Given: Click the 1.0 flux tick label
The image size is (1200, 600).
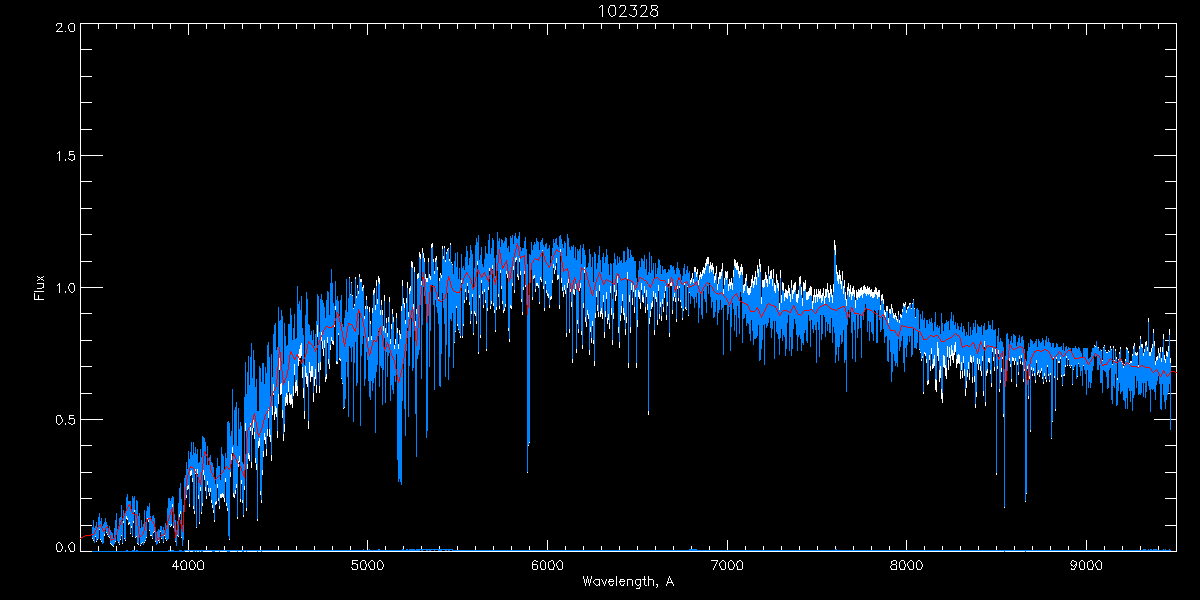Looking at the screenshot, I should coord(66,288).
